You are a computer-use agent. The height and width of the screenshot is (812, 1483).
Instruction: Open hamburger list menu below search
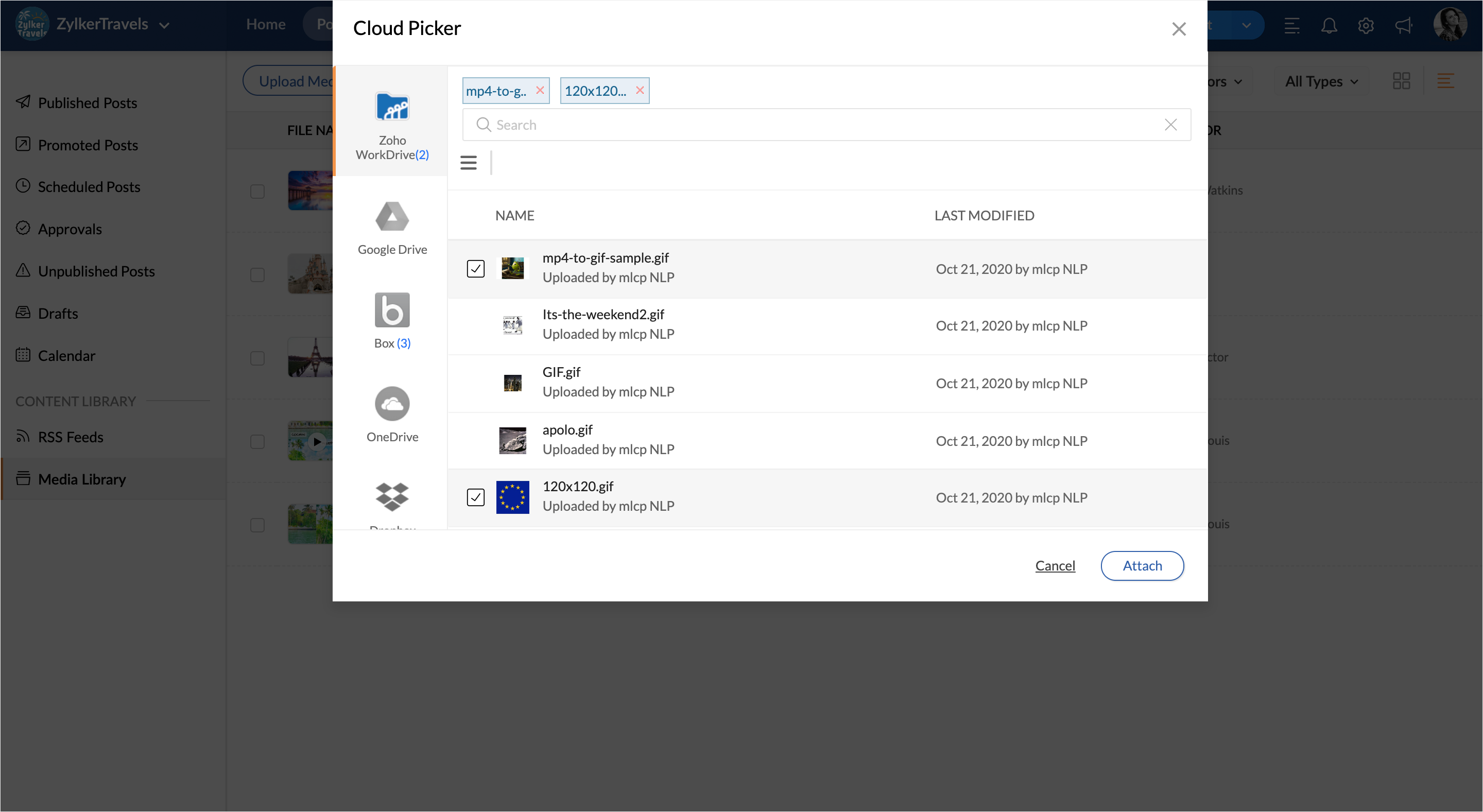click(x=468, y=163)
